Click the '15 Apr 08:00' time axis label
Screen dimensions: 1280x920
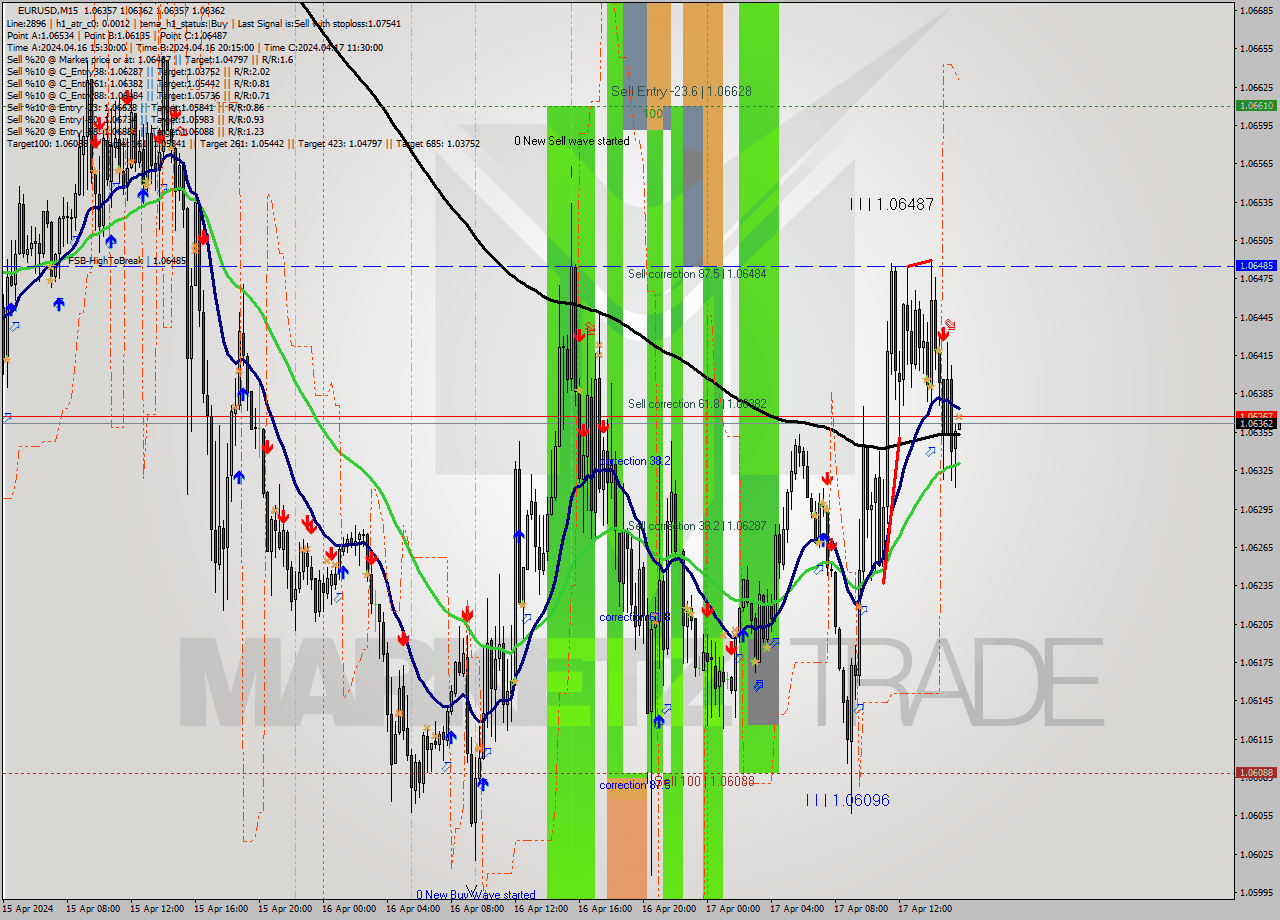pos(92,909)
